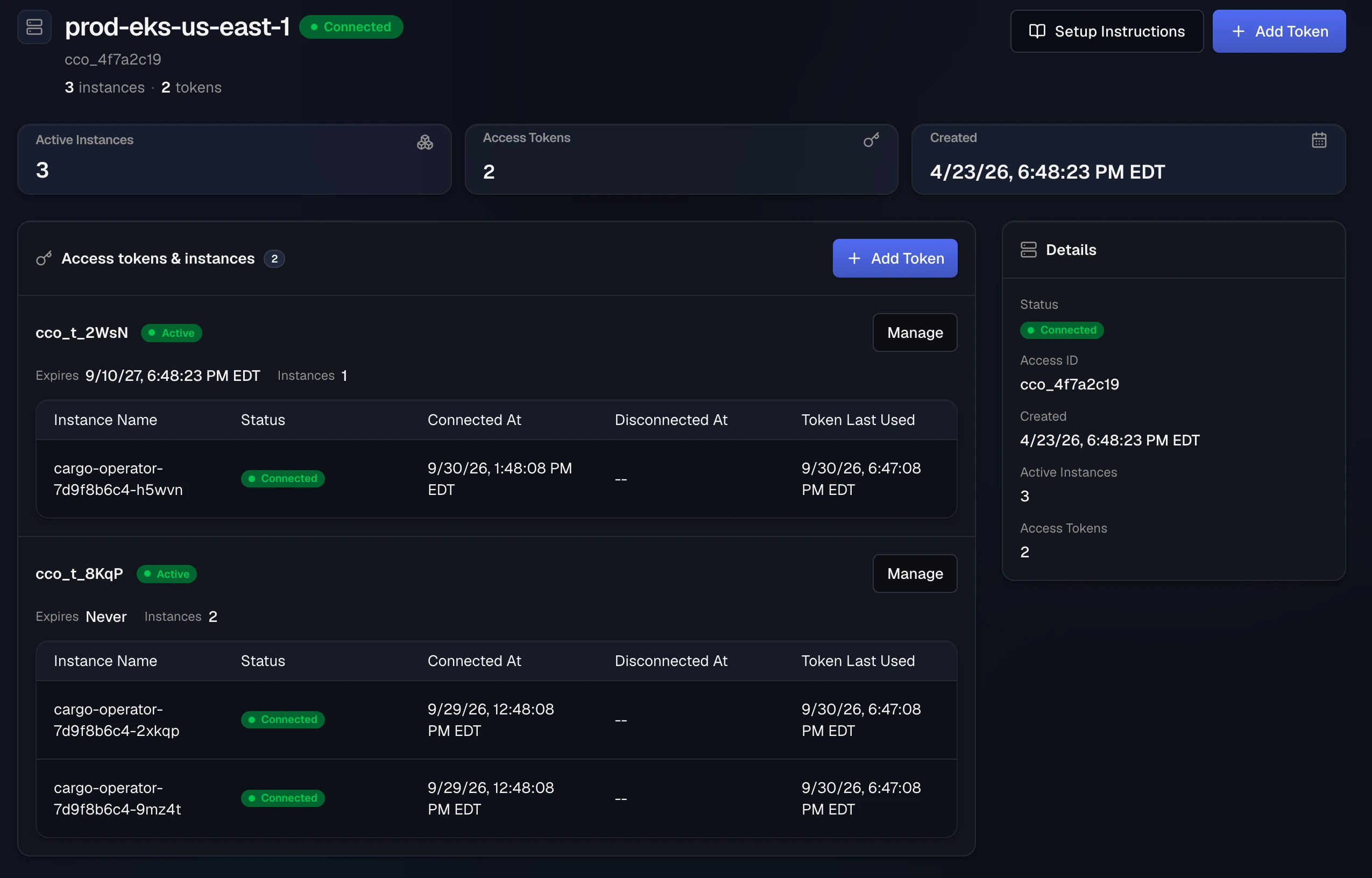This screenshot has width=1372, height=878.
Task: Click the token count badge showing 2
Action: [x=274, y=259]
